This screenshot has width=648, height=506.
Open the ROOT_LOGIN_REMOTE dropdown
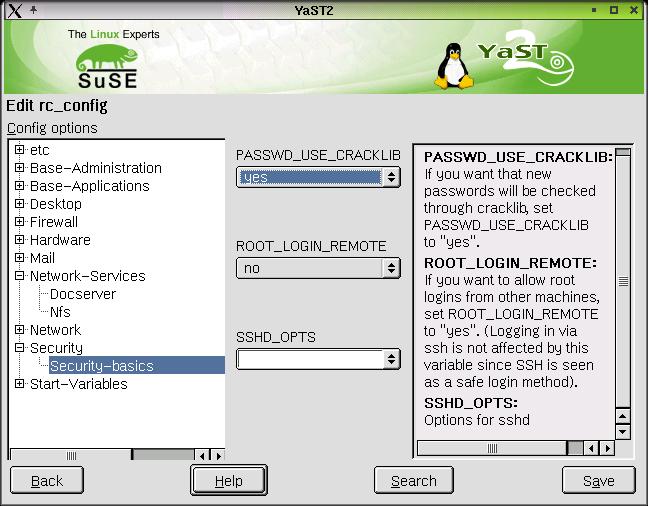(391, 268)
